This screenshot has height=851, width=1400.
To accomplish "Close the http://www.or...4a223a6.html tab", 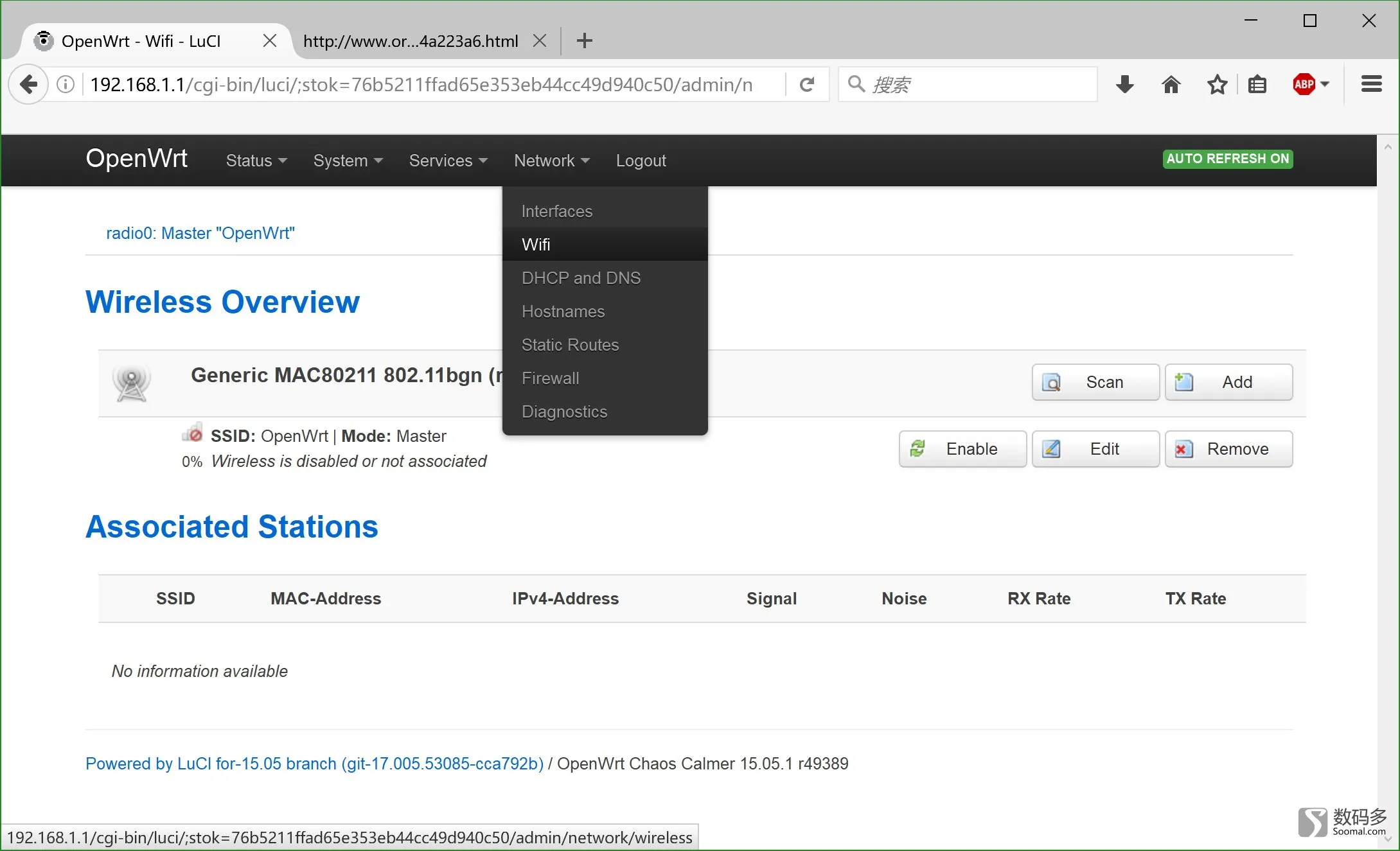I will click(x=540, y=41).
